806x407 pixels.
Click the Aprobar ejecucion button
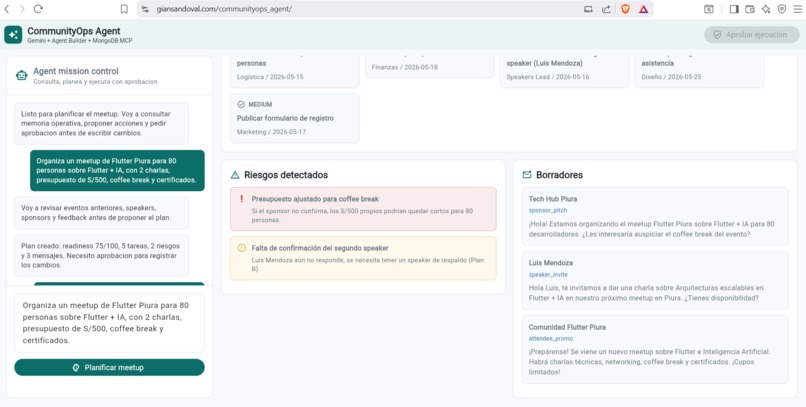[x=751, y=34]
